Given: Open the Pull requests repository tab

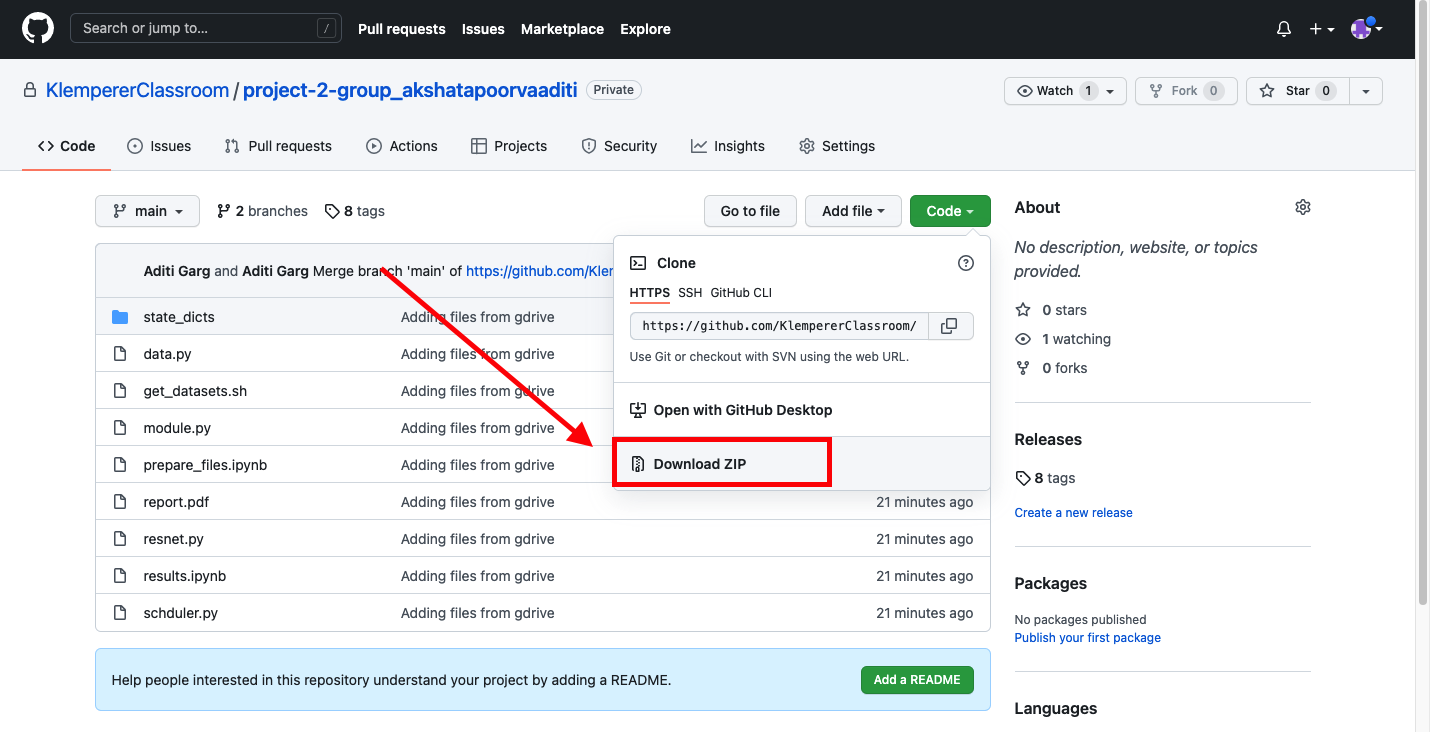Looking at the screenshot, I should [278, 146].
